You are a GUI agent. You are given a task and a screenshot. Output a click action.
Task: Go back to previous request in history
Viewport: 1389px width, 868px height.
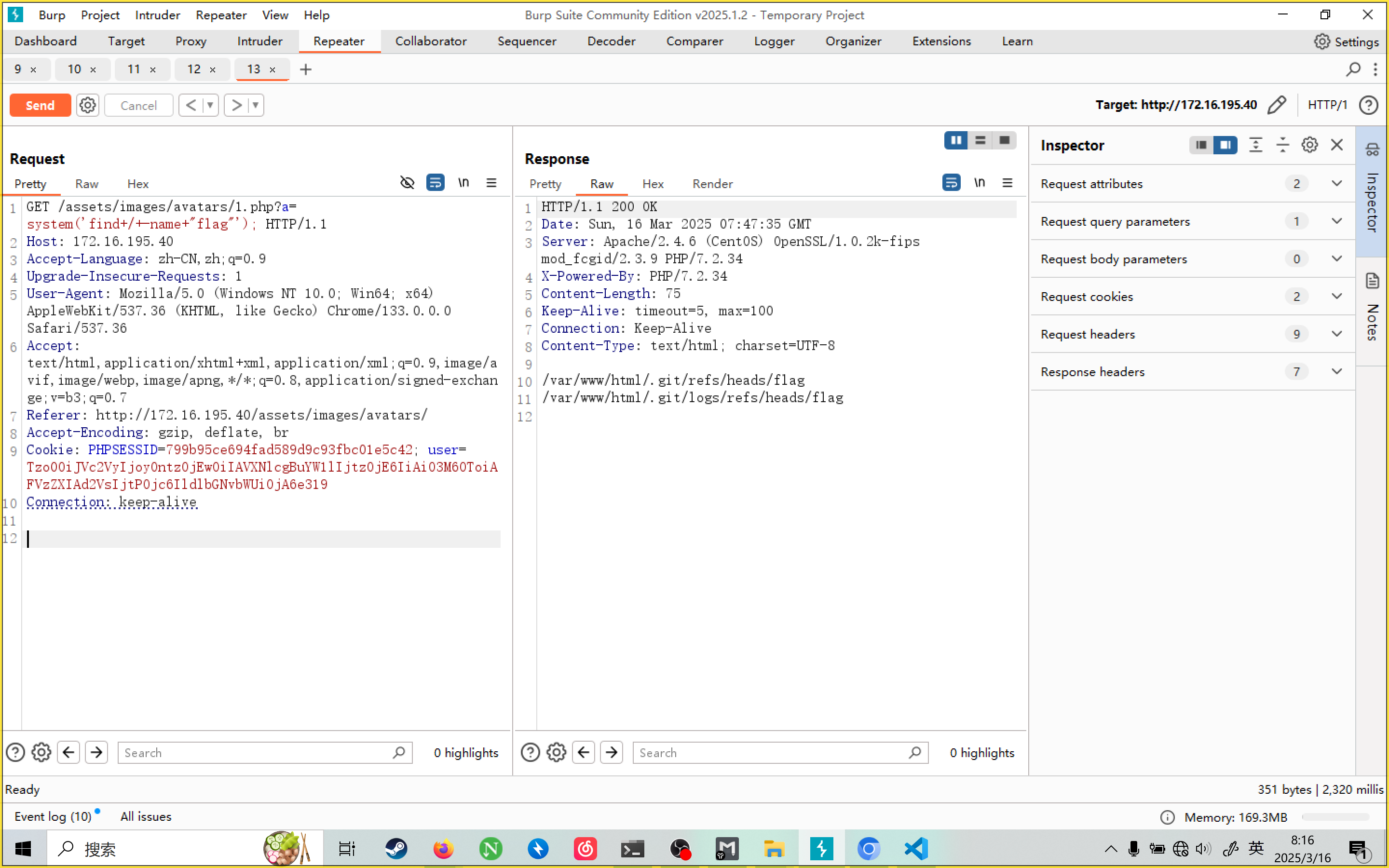pos(191,105)
